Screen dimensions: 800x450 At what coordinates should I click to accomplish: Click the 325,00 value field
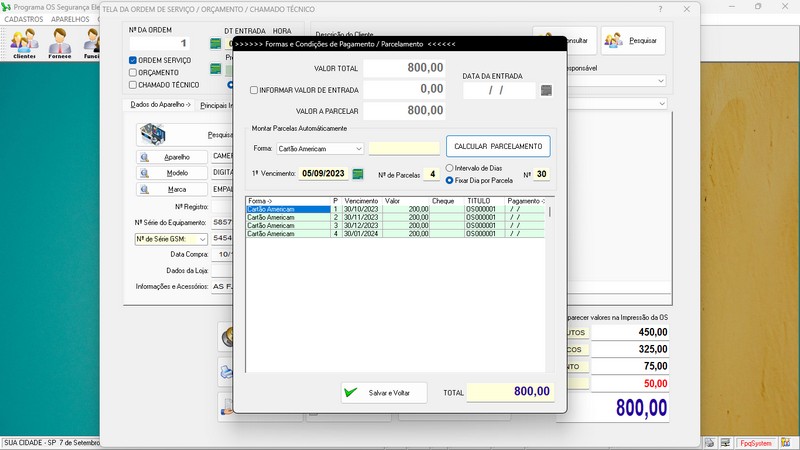(x=630, y=349)
